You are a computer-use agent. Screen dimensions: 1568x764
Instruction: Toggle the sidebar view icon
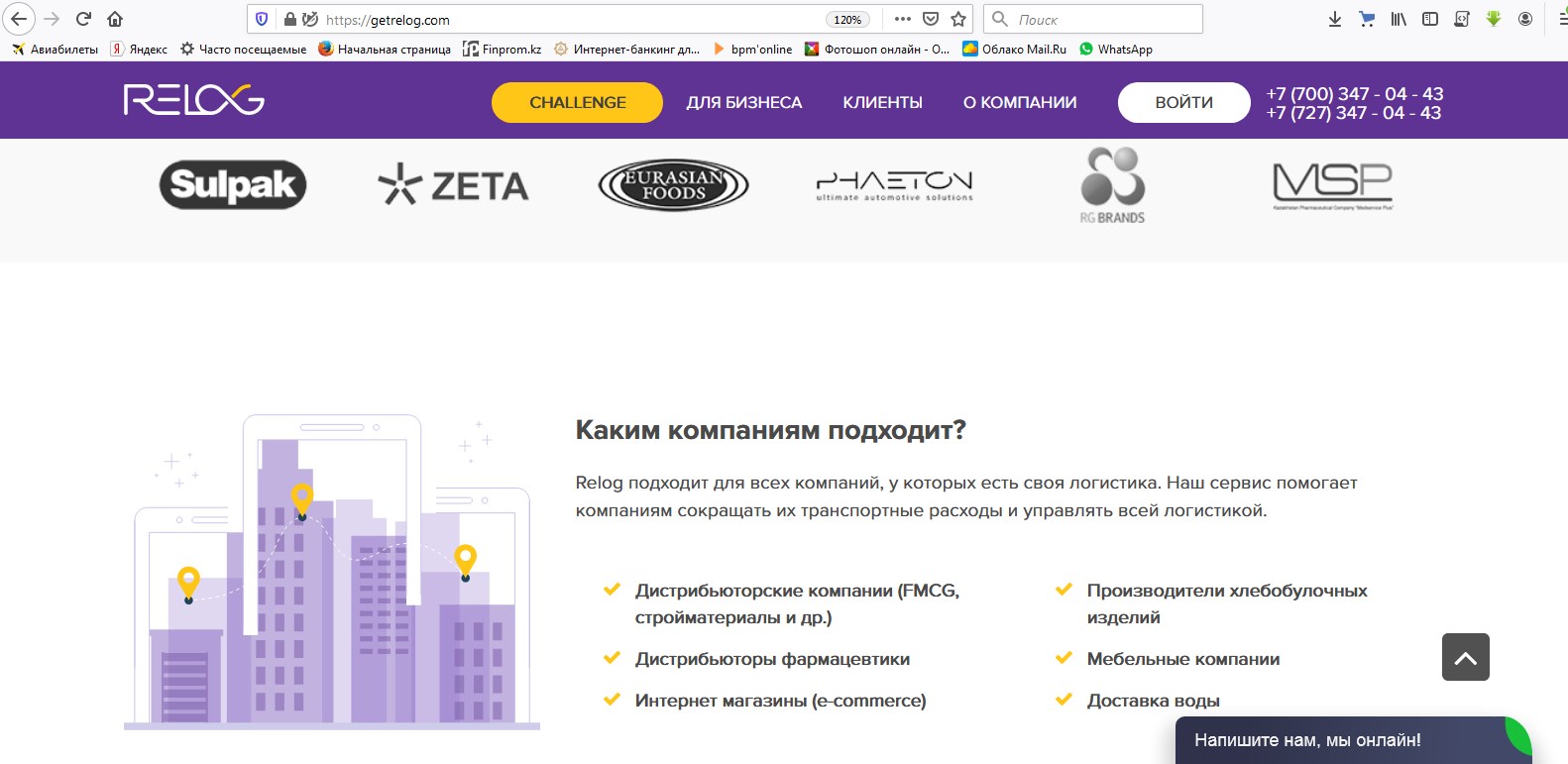[1430, 19]
